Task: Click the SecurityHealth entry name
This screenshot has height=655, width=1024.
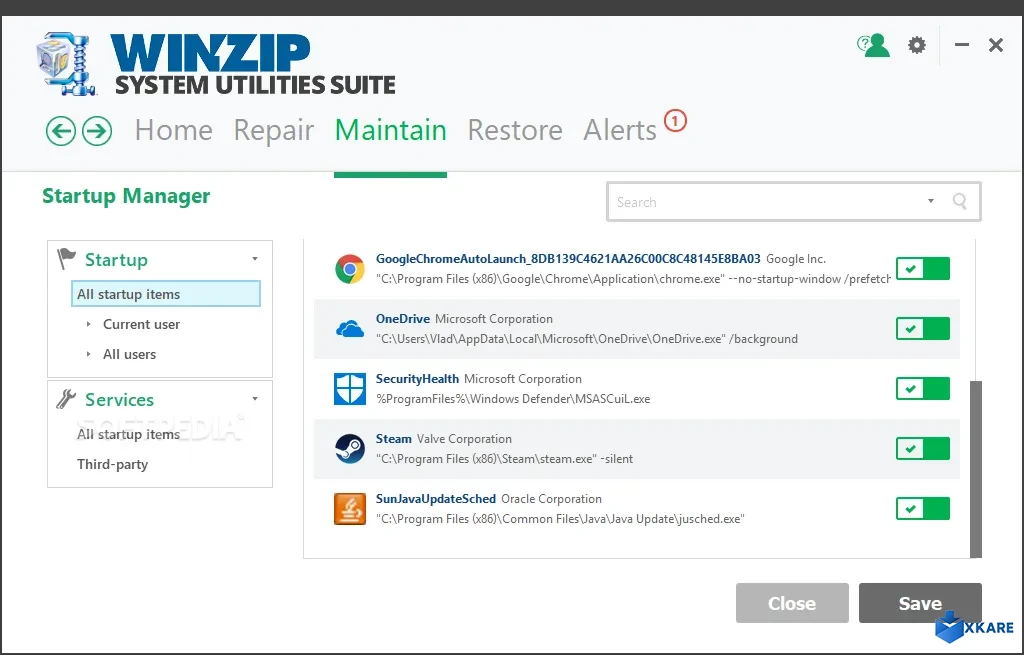Action: click(417, 379)
